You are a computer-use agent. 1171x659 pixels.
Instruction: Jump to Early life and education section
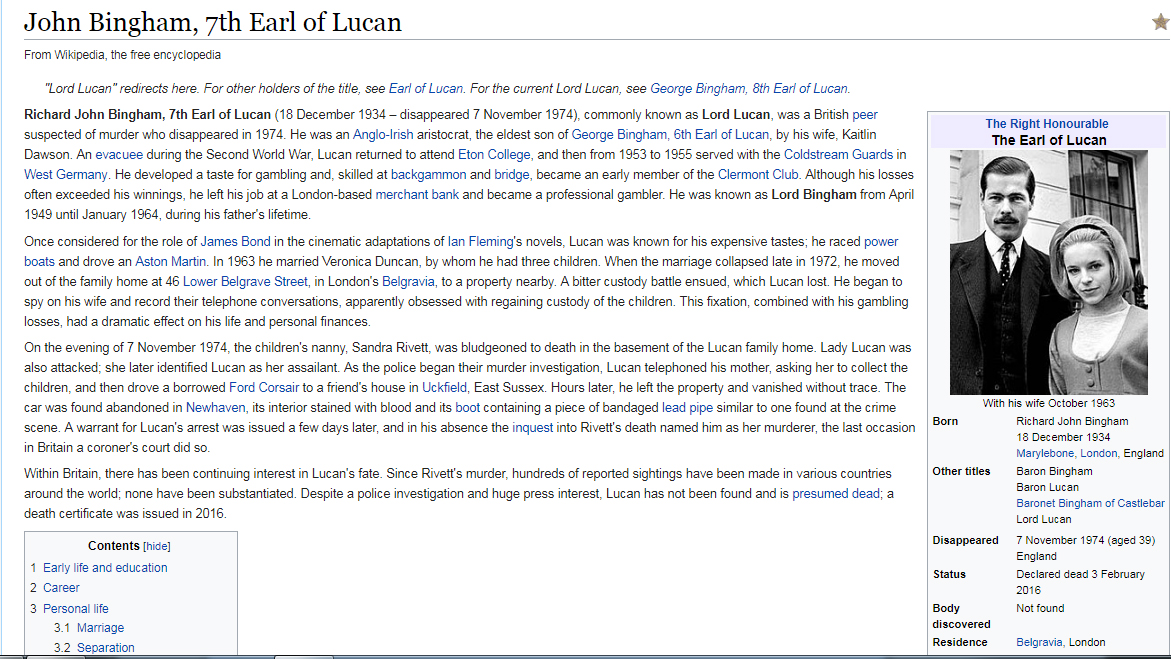[x=105, y=567]
